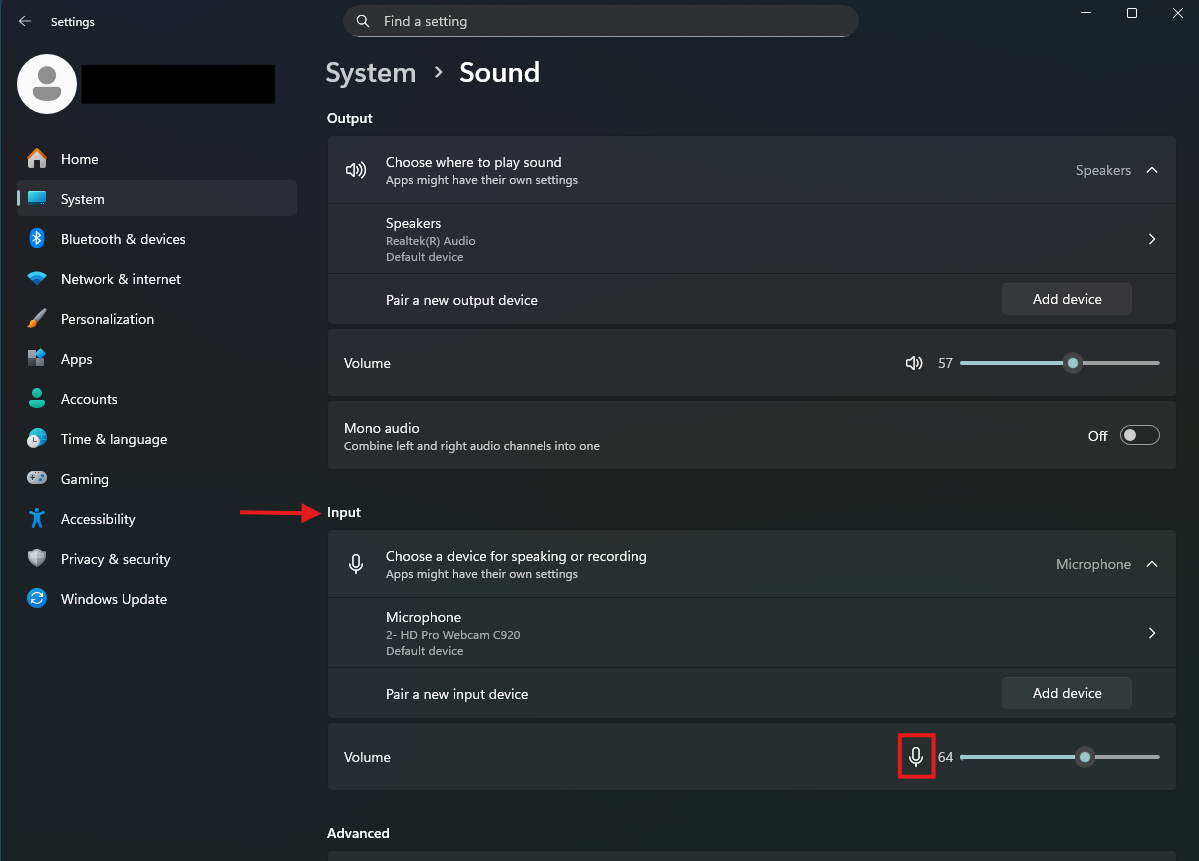
Task: Collapse the Microphone input device list
Action: point(1152,564)
